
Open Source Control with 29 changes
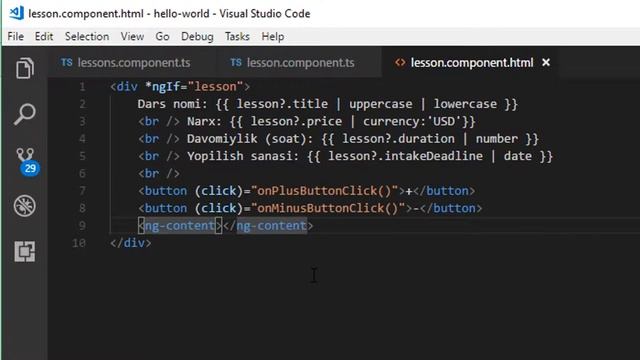pyautogui.click(x=27, y=162)
